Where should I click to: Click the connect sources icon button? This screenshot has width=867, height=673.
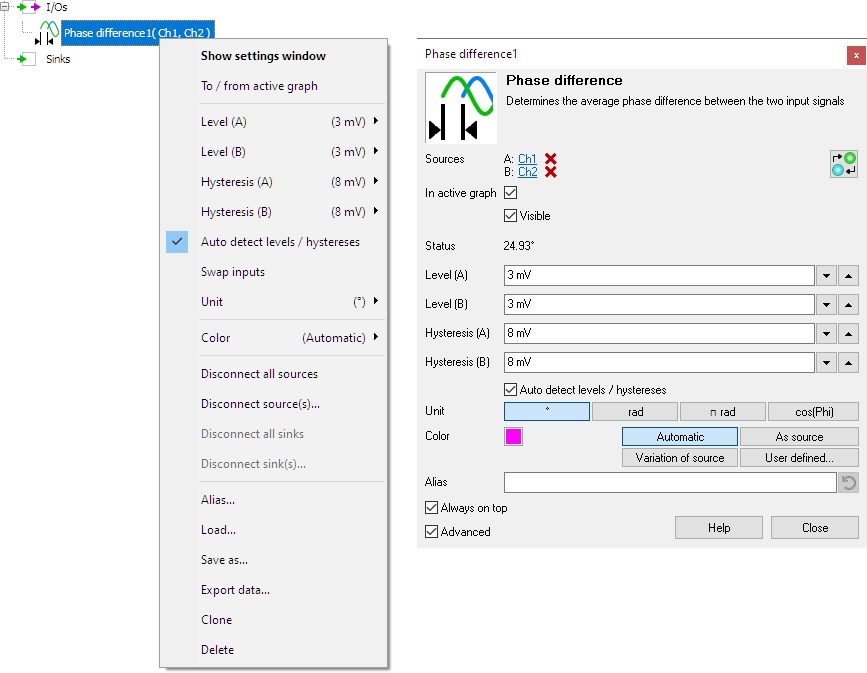(x=843, y=165)
